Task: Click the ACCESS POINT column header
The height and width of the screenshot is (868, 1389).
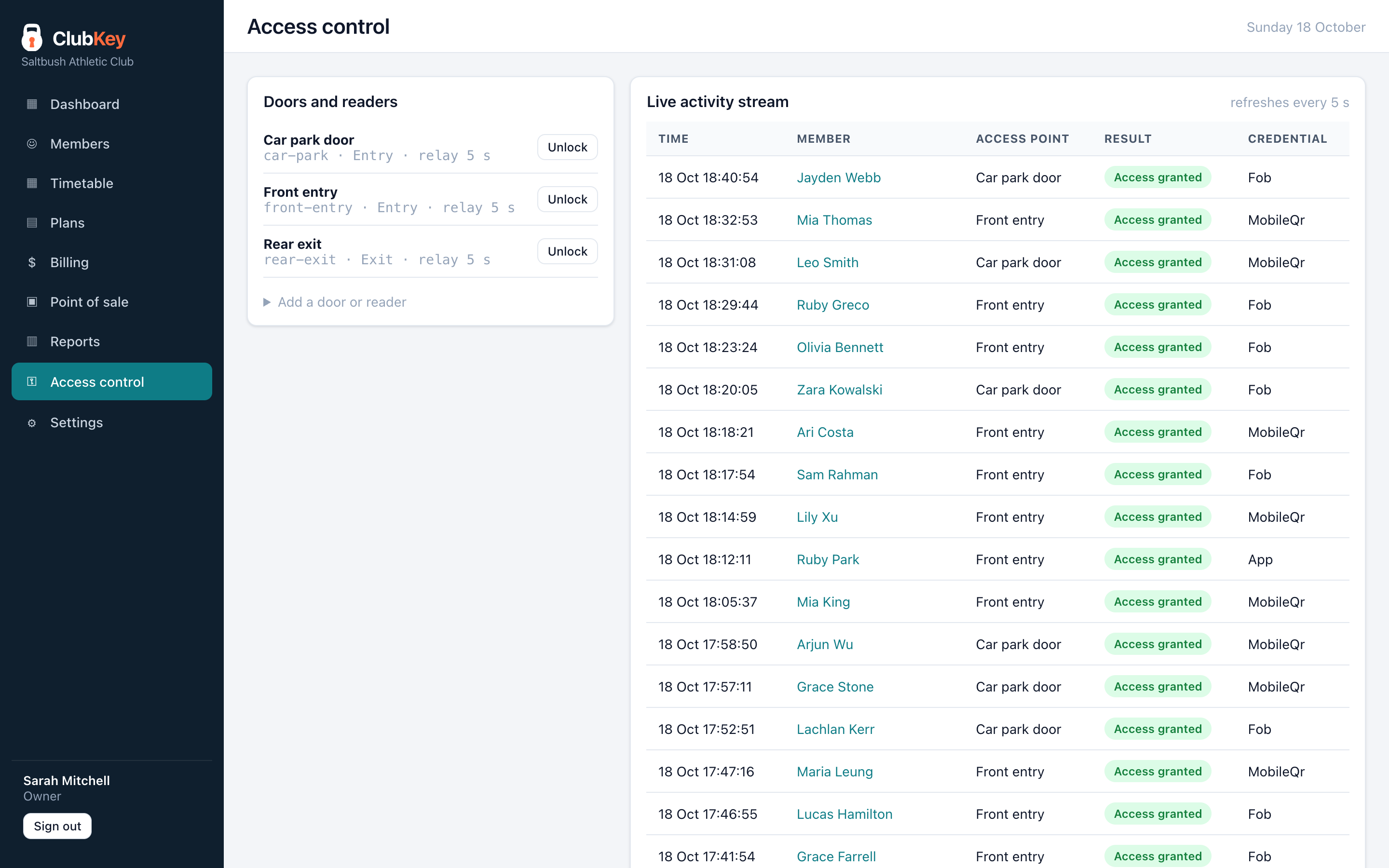Action: 1022,138
